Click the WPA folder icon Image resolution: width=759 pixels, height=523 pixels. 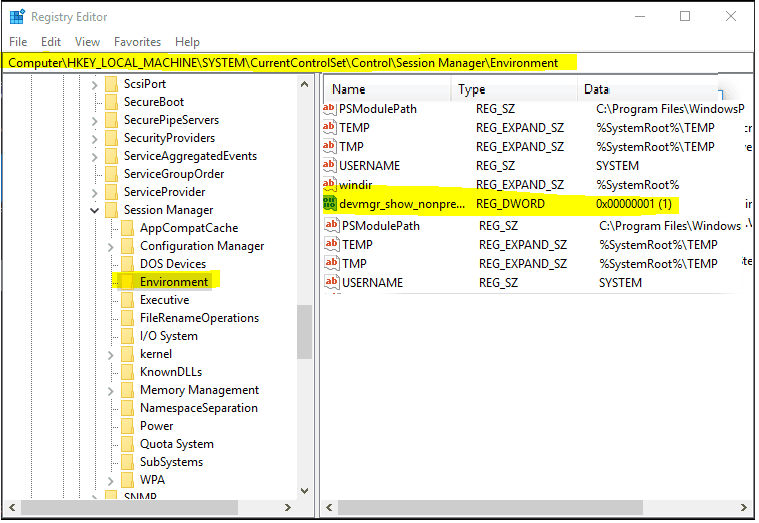[127, 480]
